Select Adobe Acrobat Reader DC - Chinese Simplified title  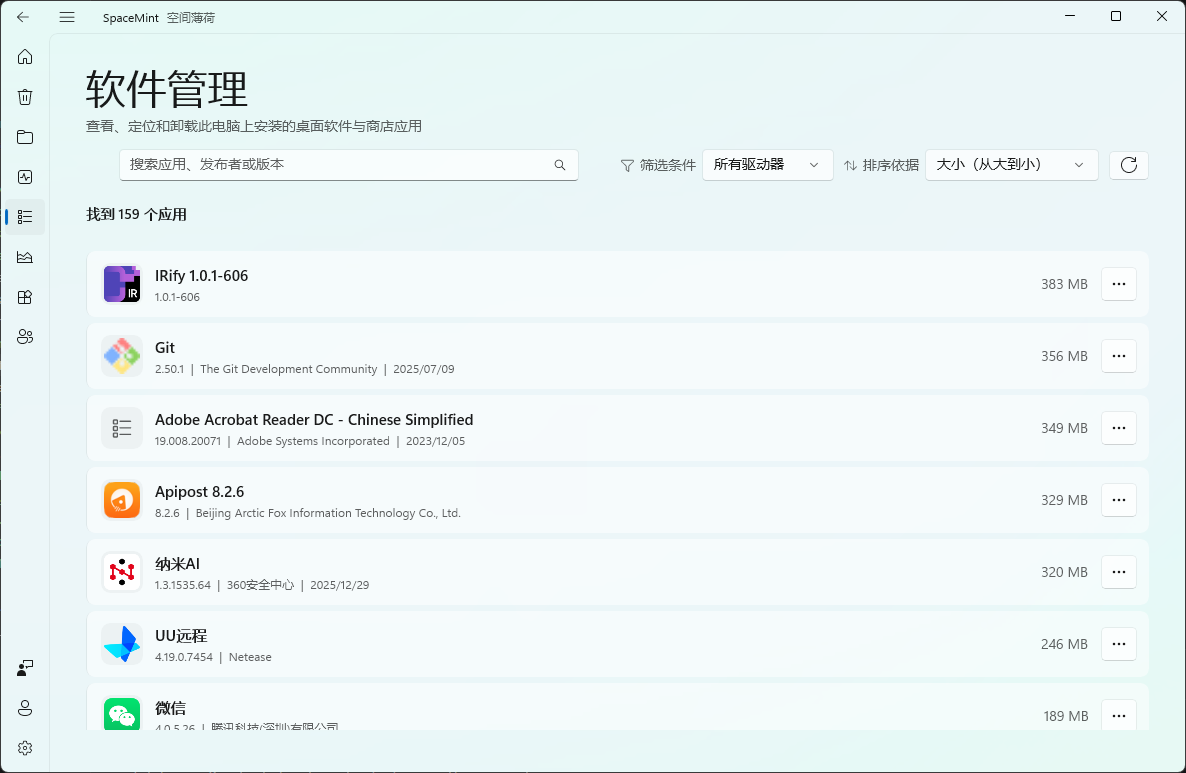(x=314, y=420)
